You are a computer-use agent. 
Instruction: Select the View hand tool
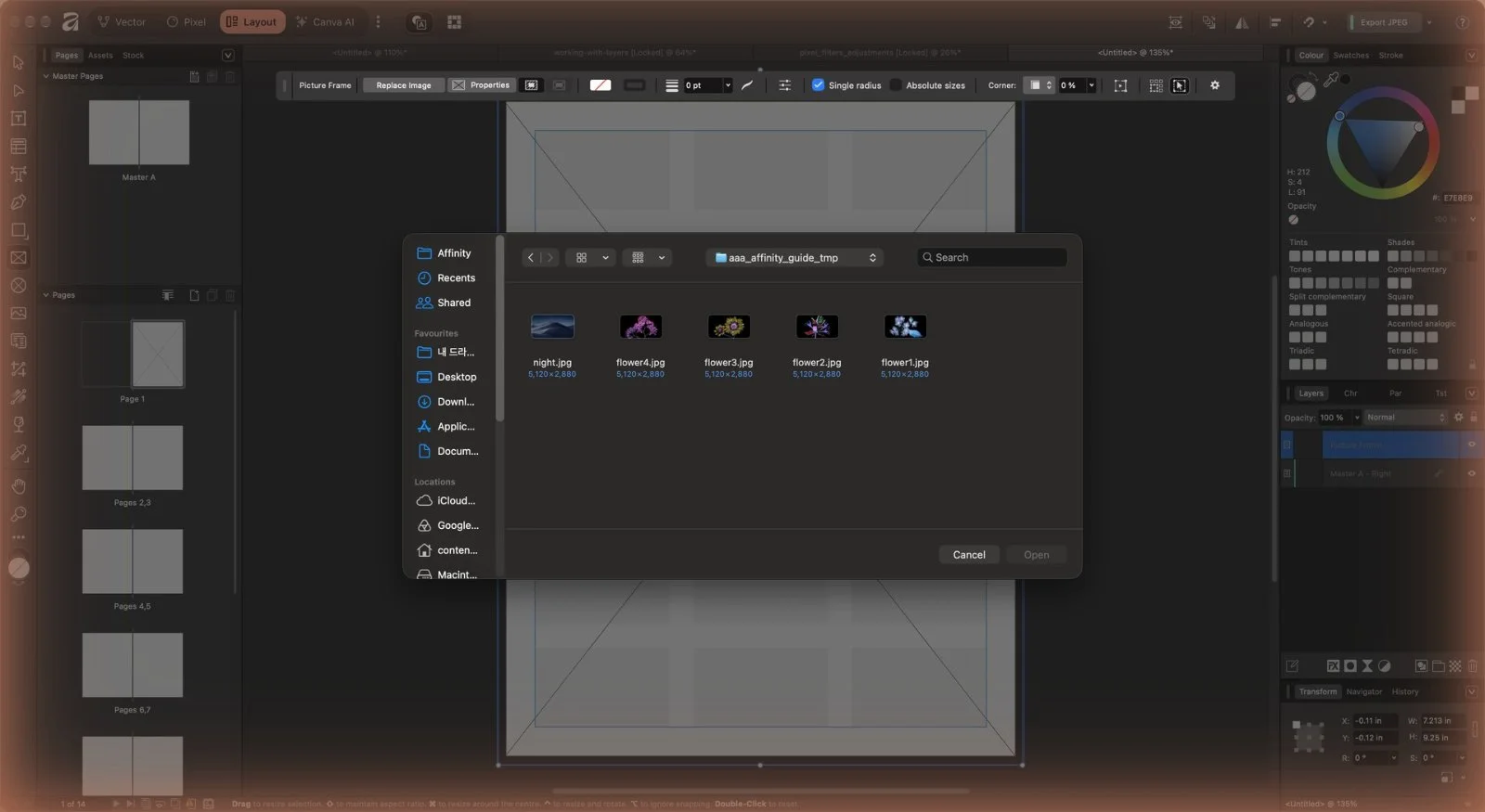(18, 485)
